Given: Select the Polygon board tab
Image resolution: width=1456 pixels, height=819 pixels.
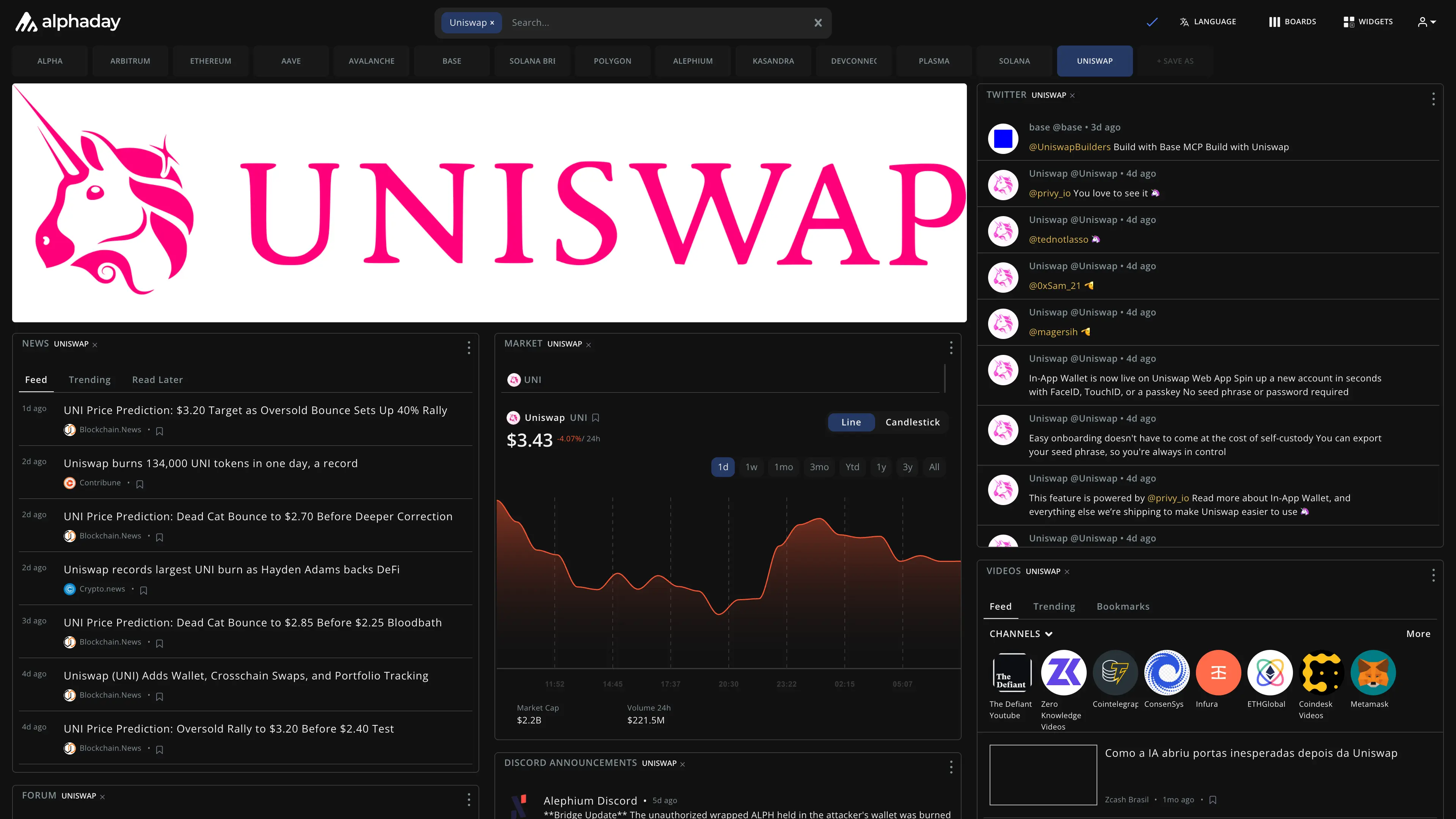Looking at the screenshot, I should pos(612,61).
